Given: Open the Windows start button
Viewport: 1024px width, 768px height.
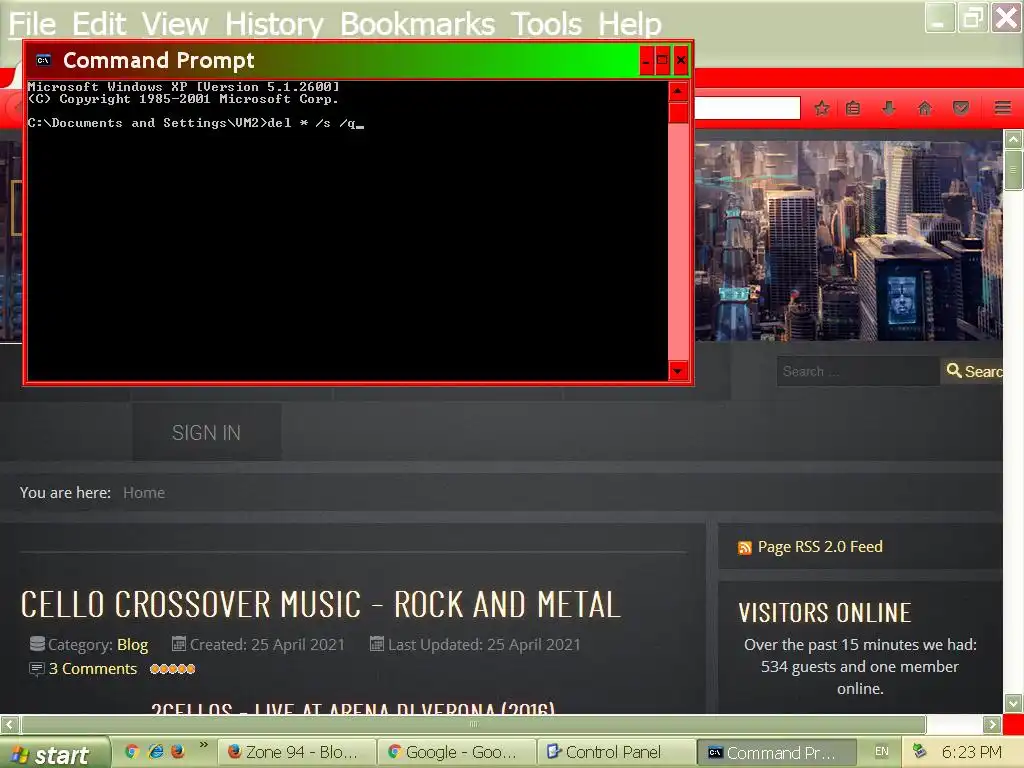Looking at the screenshot, I should pyautogui.click(x=54, y=753).
